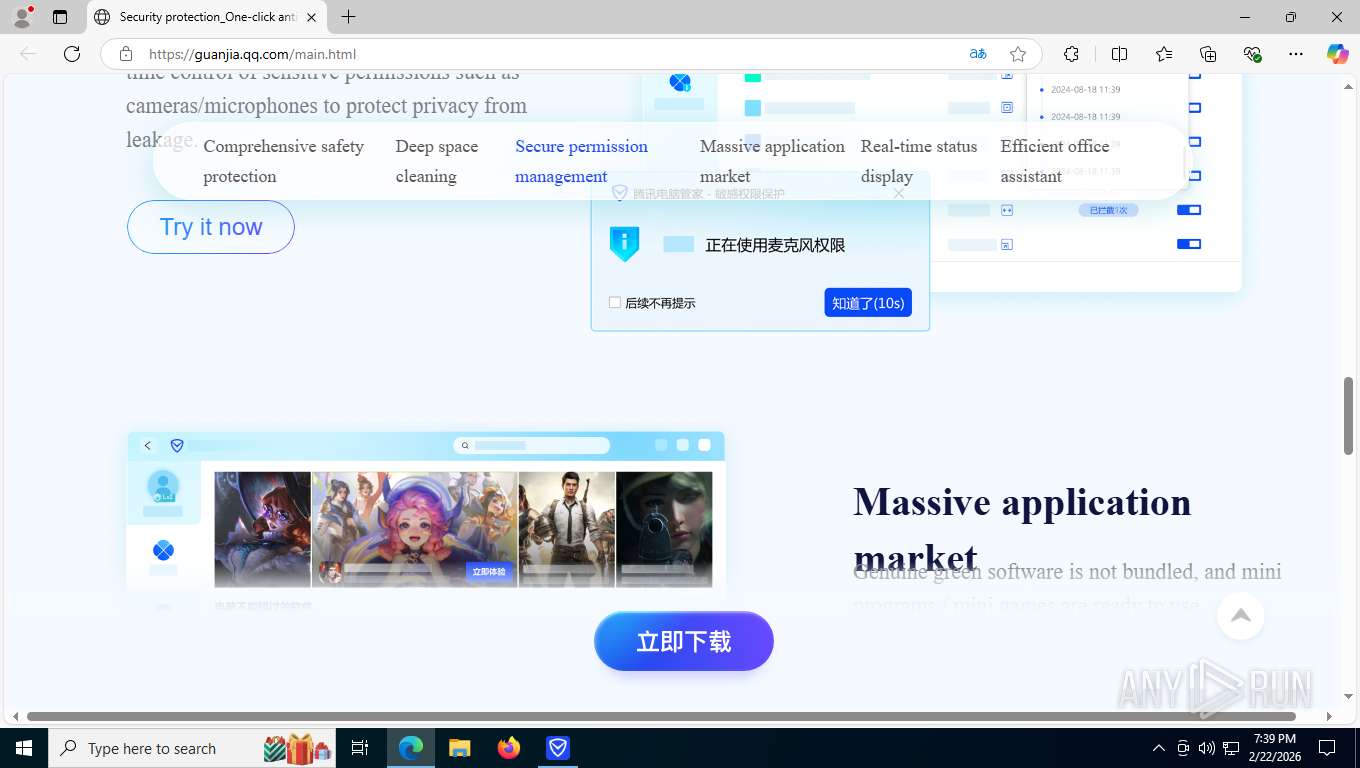The height and width of the screenshot is (768, 1360).
Task: Click the Type here to search box
Action: click(x=192, y=748)
